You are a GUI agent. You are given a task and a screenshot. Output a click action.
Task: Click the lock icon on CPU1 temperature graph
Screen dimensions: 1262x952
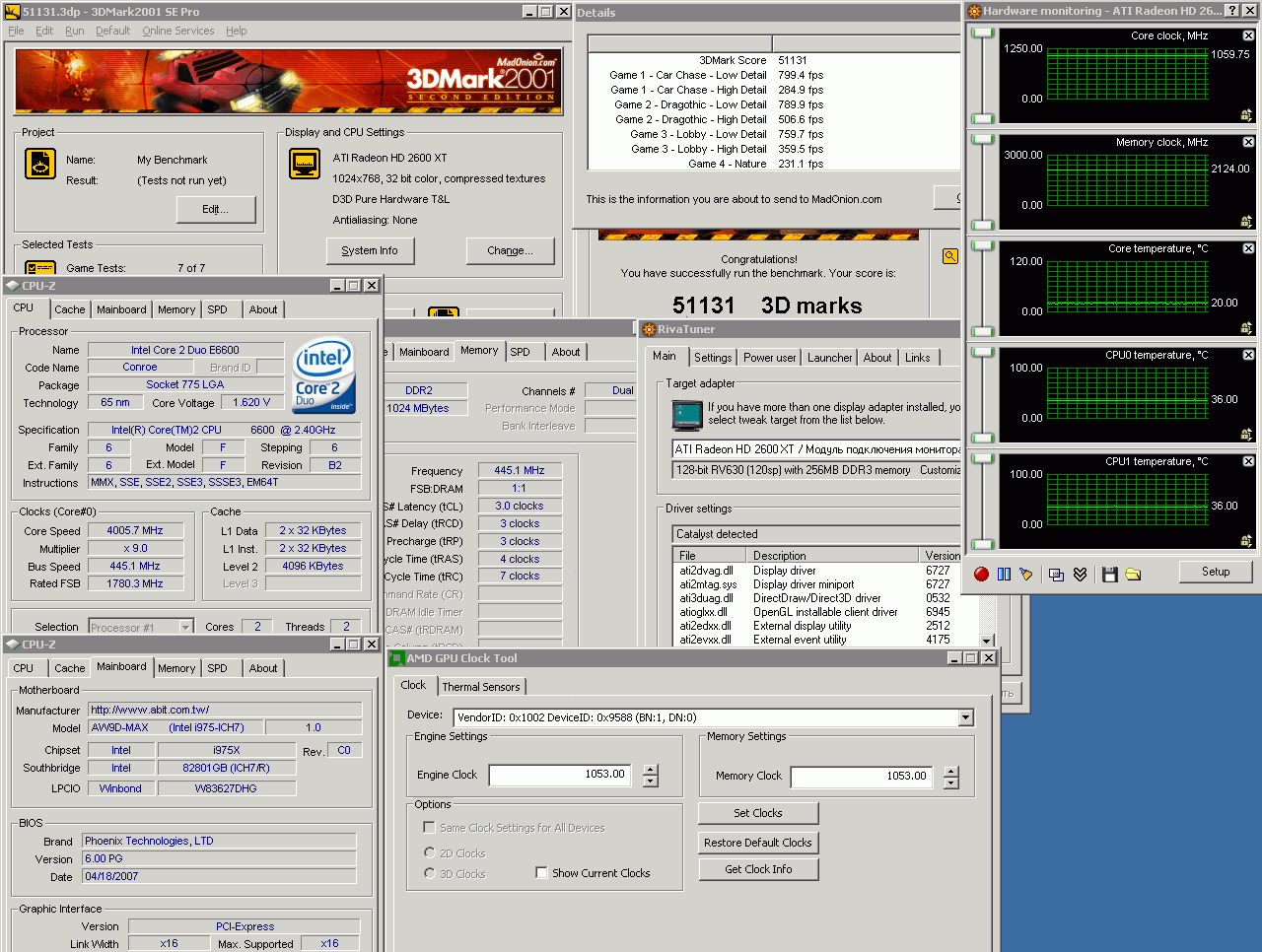pyautogui.click(x=1246, y=541)
